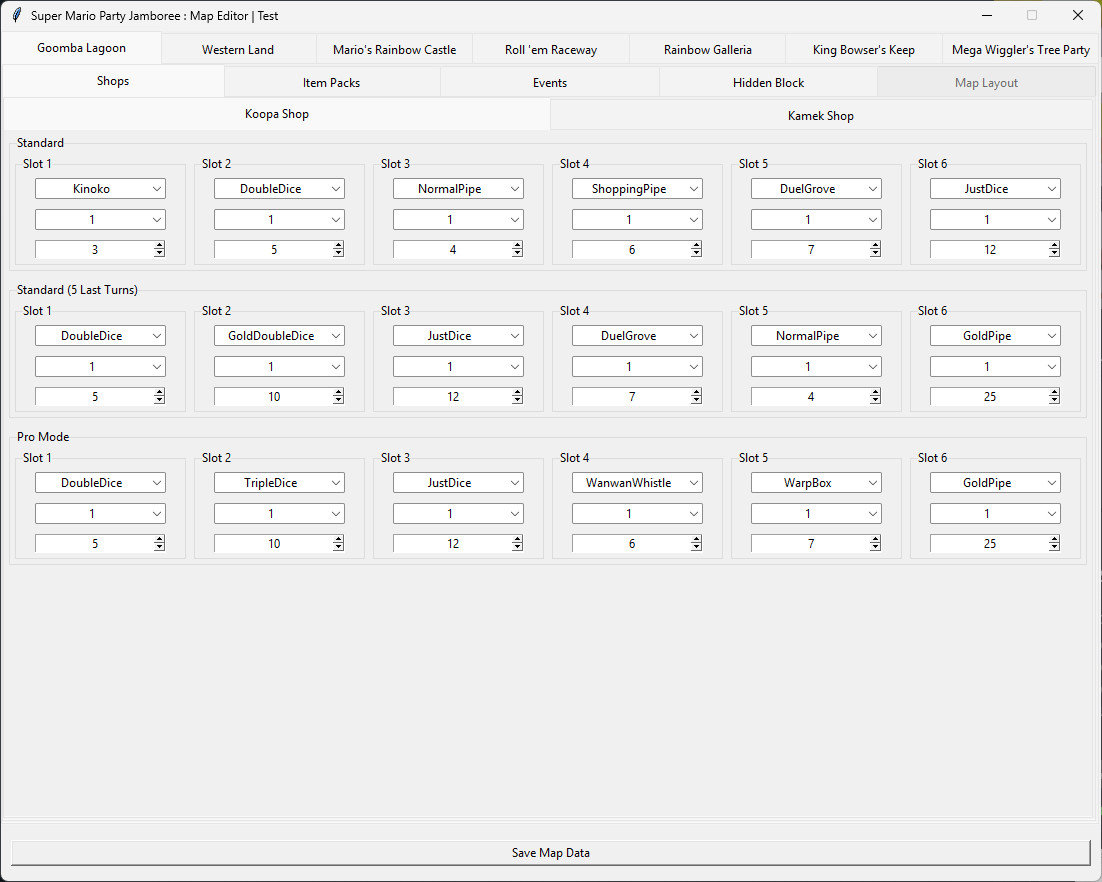The image size is (1102, 882).
Task: Open the WanwanWhistle dropdown in Pro Mode Slot 4
Action: tap(636, 482)
